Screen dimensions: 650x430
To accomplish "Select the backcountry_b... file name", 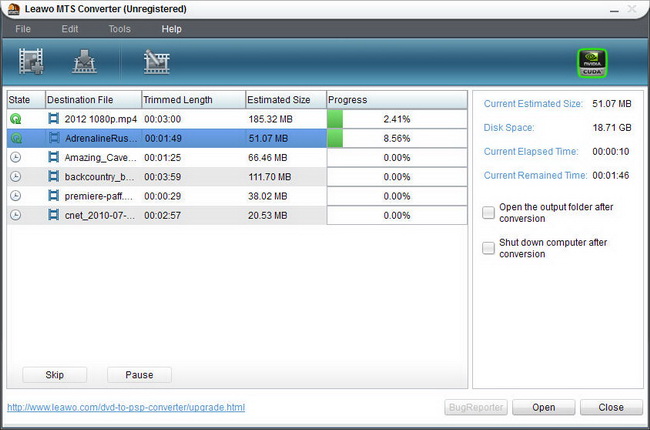I will (99, 177).
